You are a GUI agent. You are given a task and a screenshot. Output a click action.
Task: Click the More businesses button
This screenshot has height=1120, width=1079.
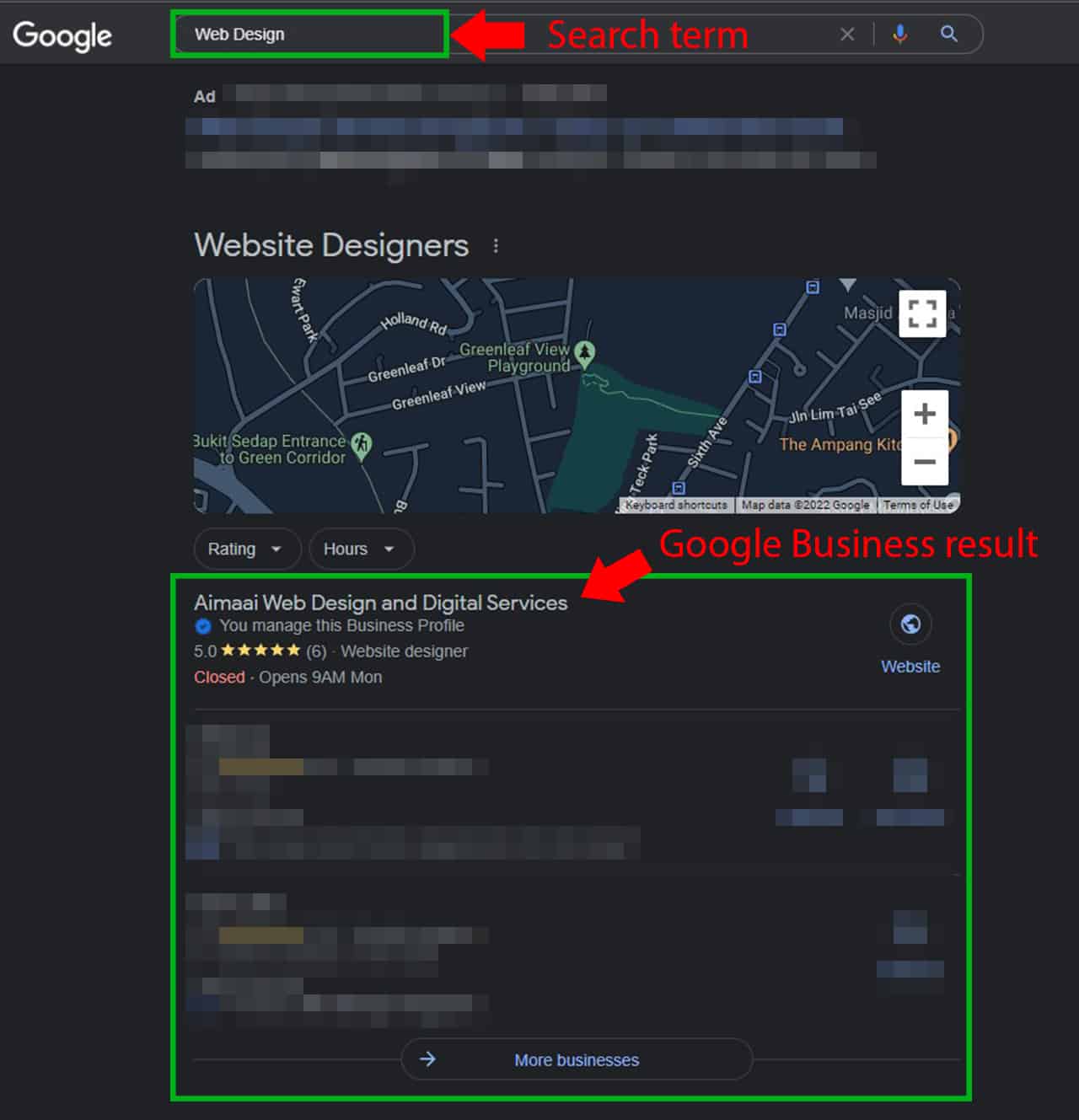(x=577, y=1059)
